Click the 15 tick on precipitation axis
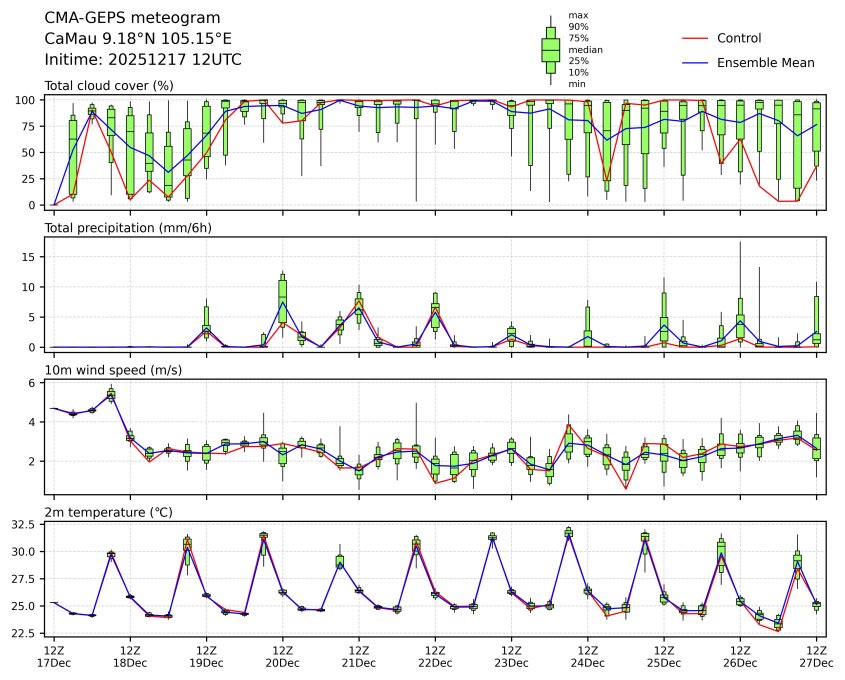This screenshot has height=680, width=845. (x=31, y=256)
